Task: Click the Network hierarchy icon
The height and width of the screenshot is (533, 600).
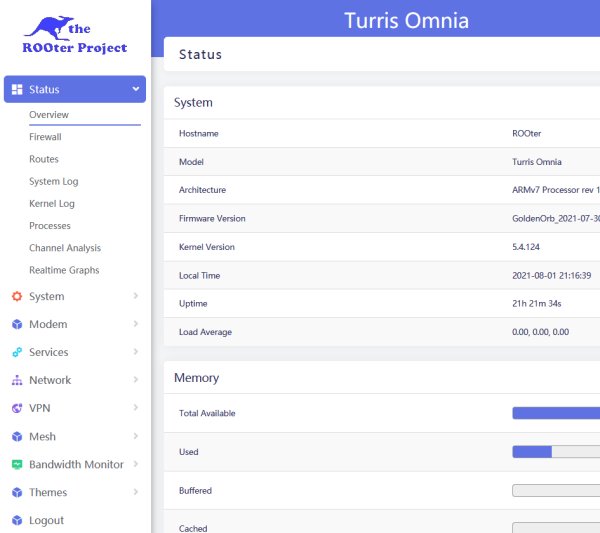Action: click(17, 380)
